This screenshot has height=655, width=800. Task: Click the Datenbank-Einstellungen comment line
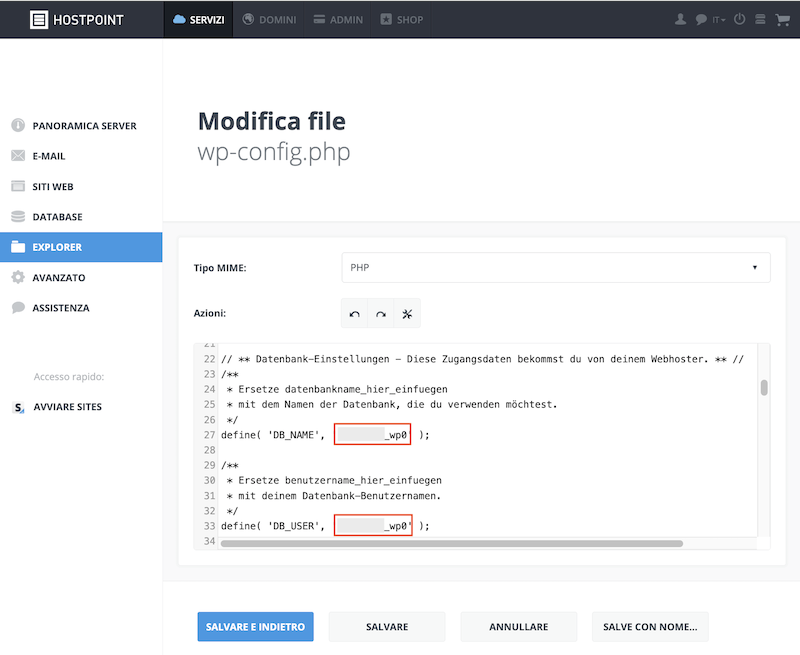click(x=482, y=359)
